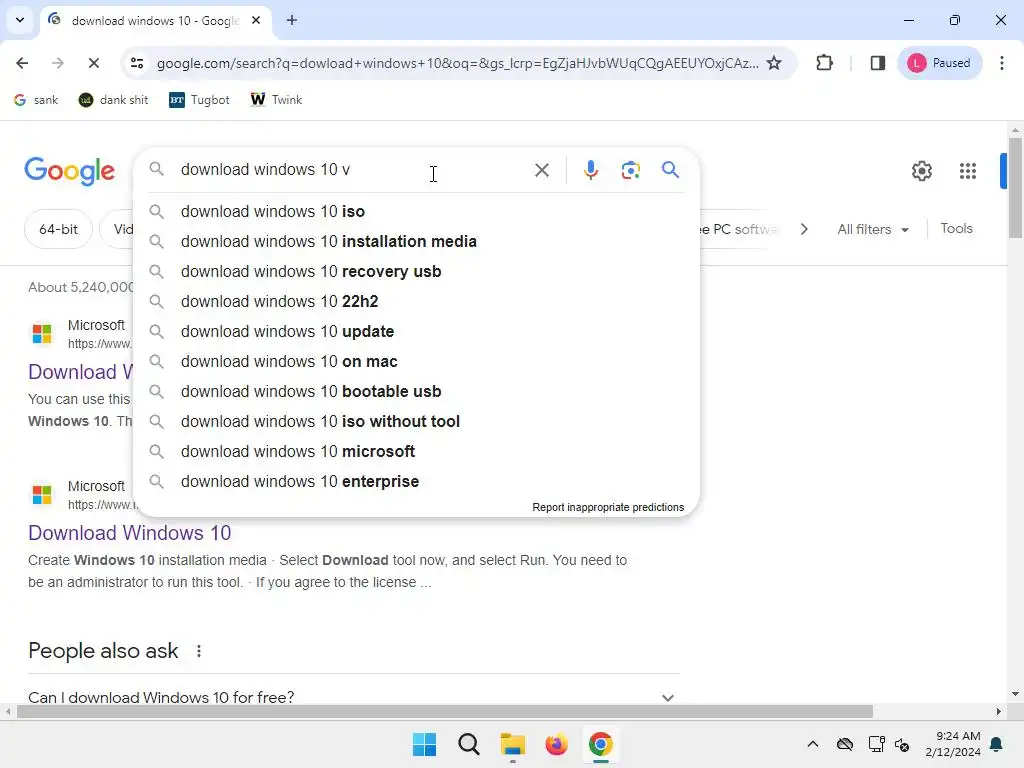1024x768 pixels.
Task: Start voice search with microphone icon
Action: [x=590, y=170]
